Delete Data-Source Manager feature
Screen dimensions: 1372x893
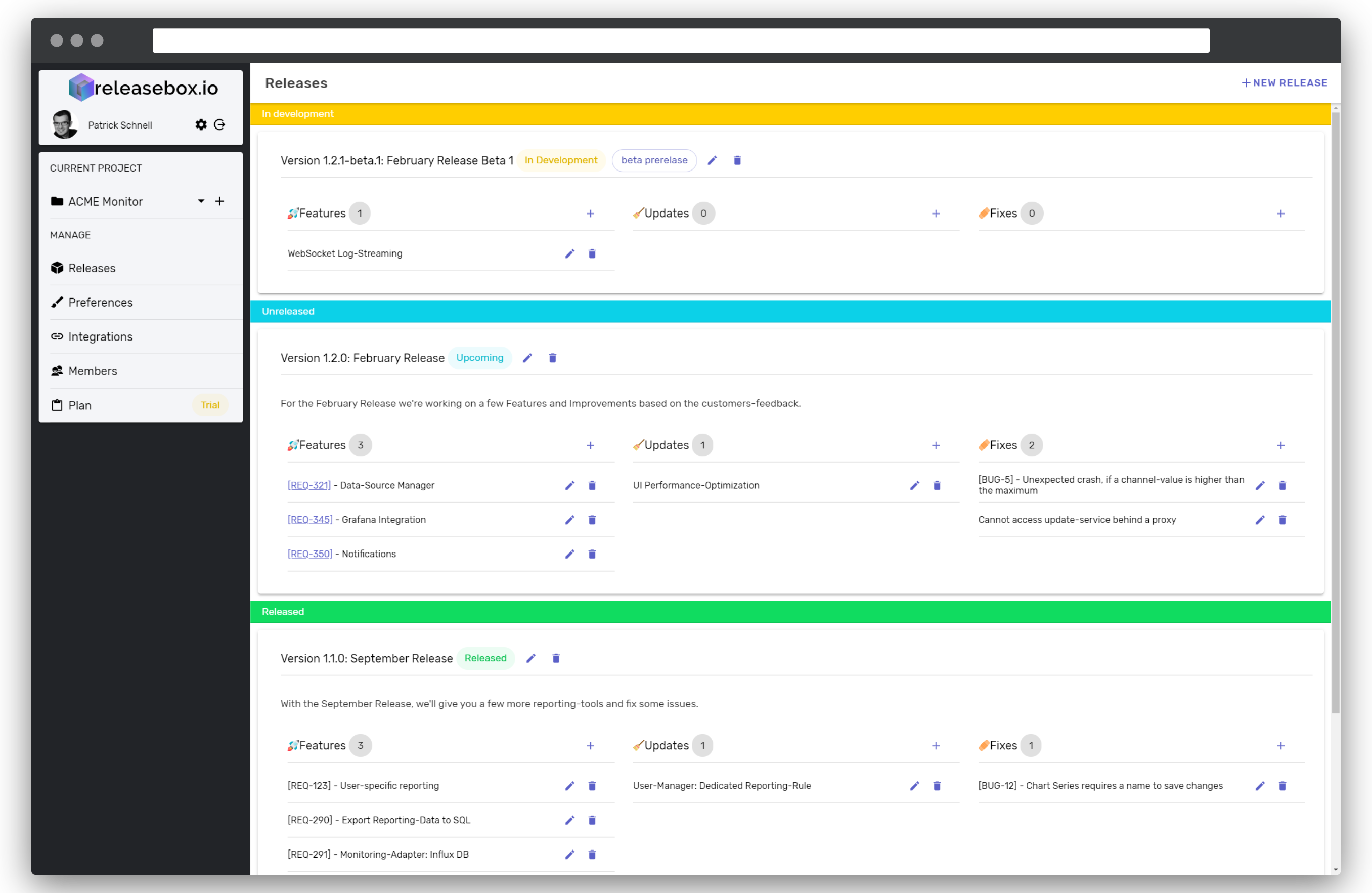[x=592, y=486]
